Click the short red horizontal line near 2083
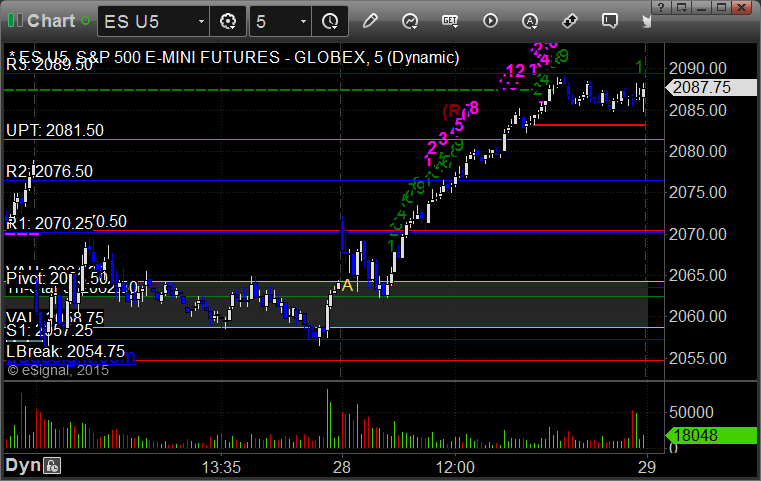 click(x=589, y=125)
